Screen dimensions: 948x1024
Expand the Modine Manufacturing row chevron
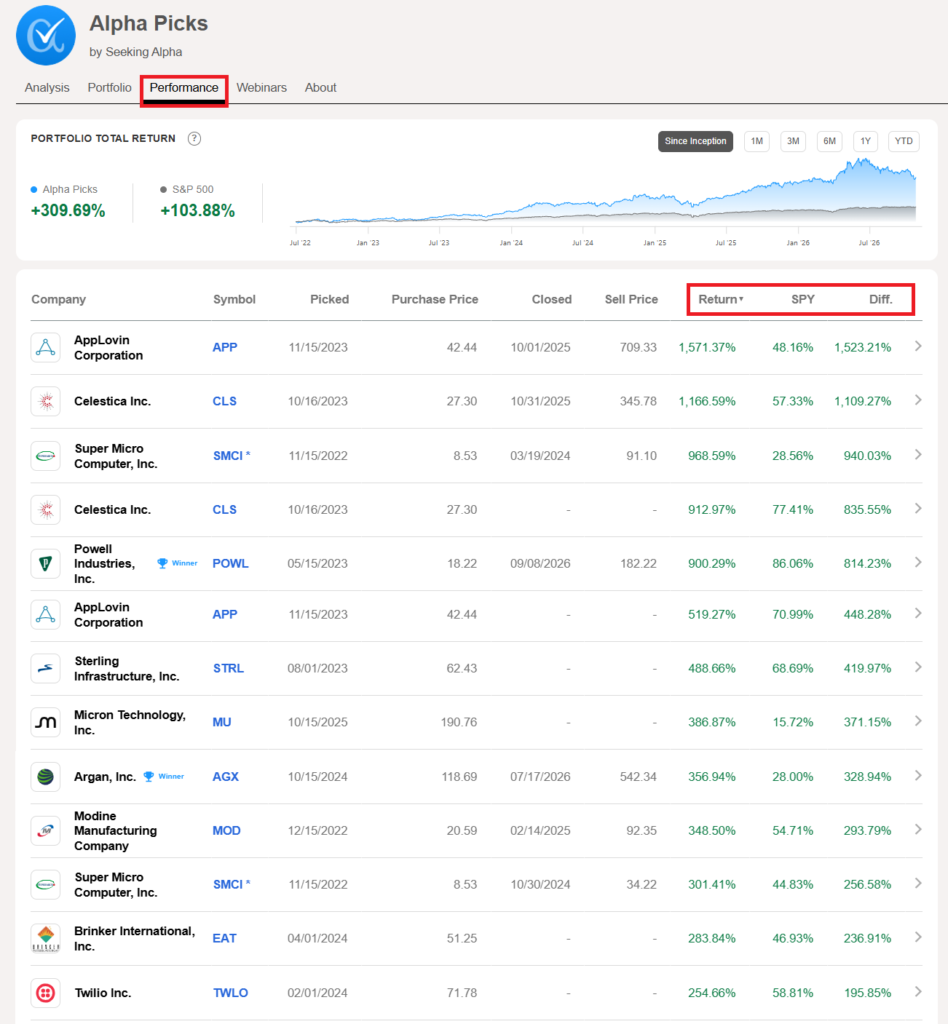coord(918,830)
